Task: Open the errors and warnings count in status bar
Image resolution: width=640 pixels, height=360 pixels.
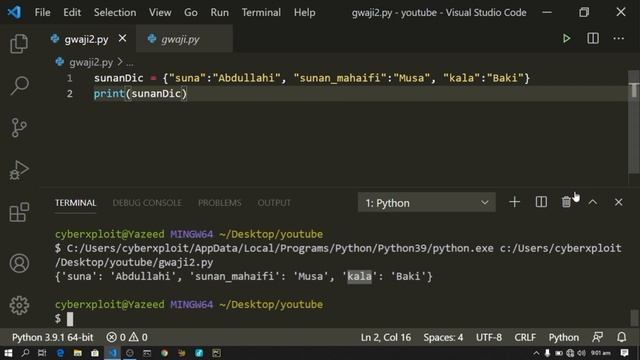Action: click(127, 338)
